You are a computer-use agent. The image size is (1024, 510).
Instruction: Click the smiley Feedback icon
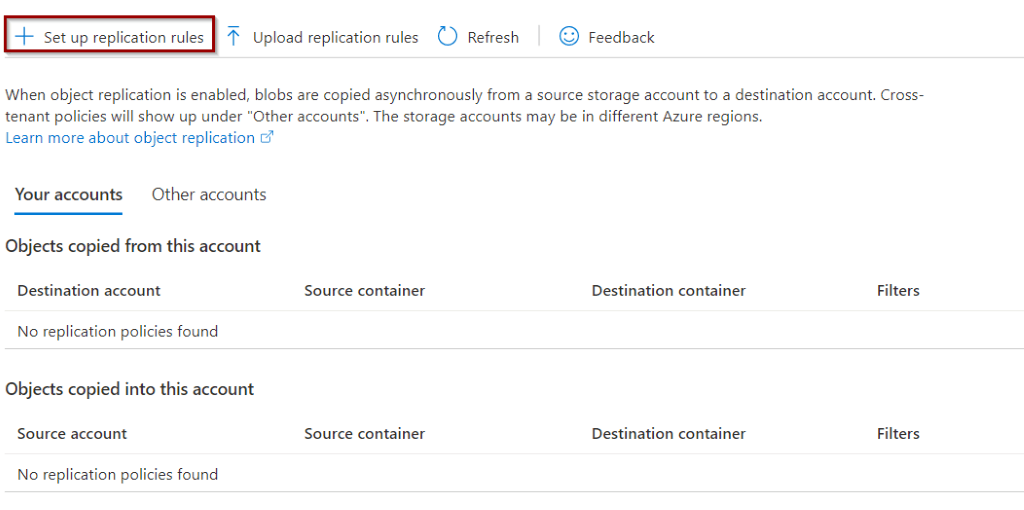pyautogui.click(x=569, y=37)
